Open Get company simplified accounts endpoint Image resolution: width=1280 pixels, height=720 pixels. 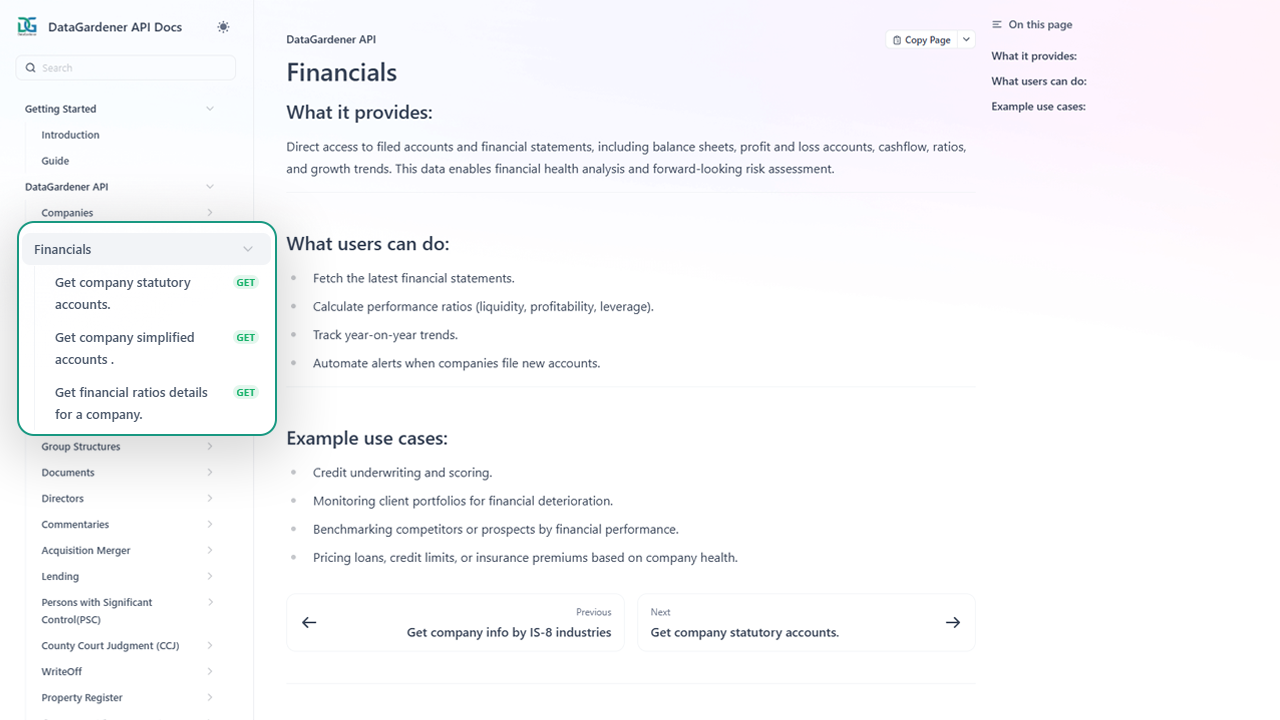[125, 348]
